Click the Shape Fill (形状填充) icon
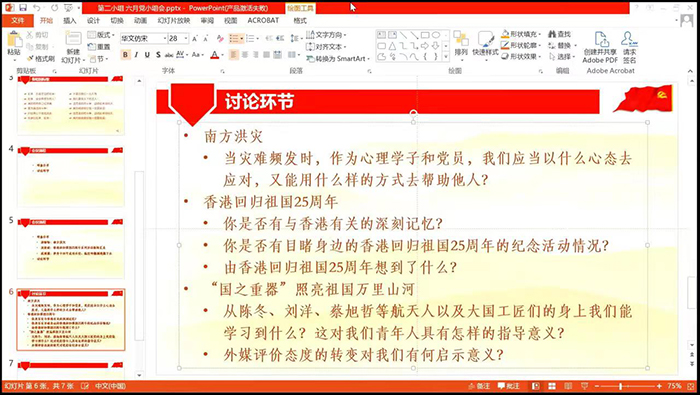 coord(505,34)
